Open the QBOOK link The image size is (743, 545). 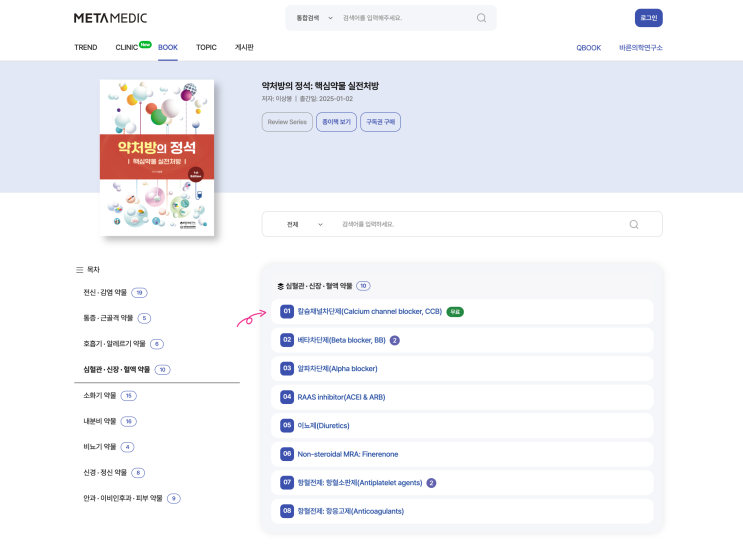(589, 48)
